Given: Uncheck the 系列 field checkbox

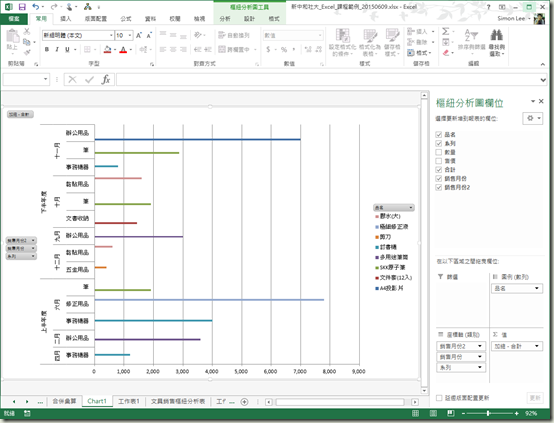Looking at the screenshot, I should coord(439,143).
